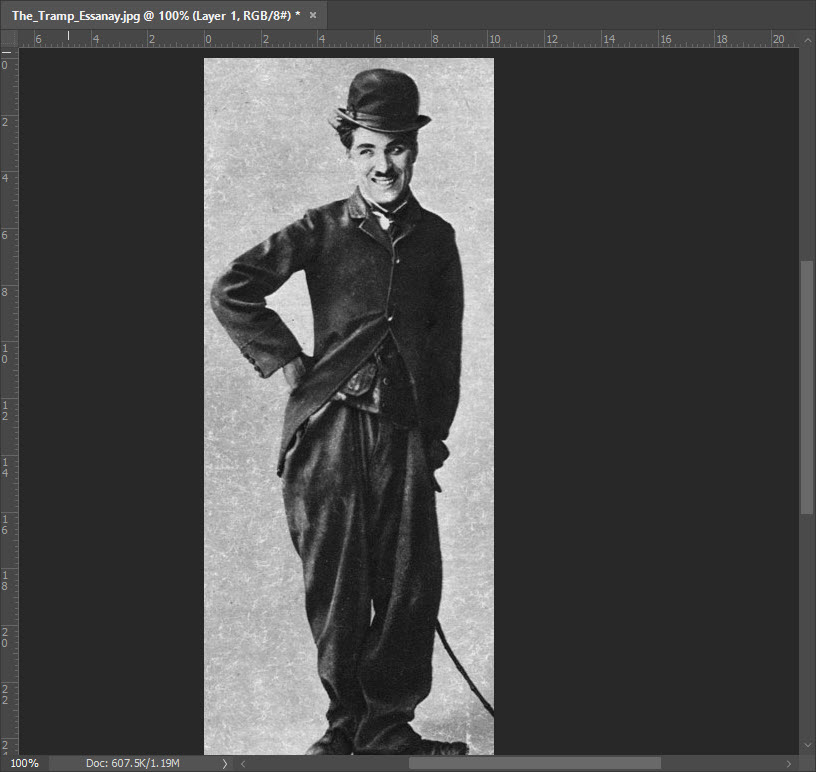Open the status bar info arrow menu
816x772 pixels.
click(225, 764)
